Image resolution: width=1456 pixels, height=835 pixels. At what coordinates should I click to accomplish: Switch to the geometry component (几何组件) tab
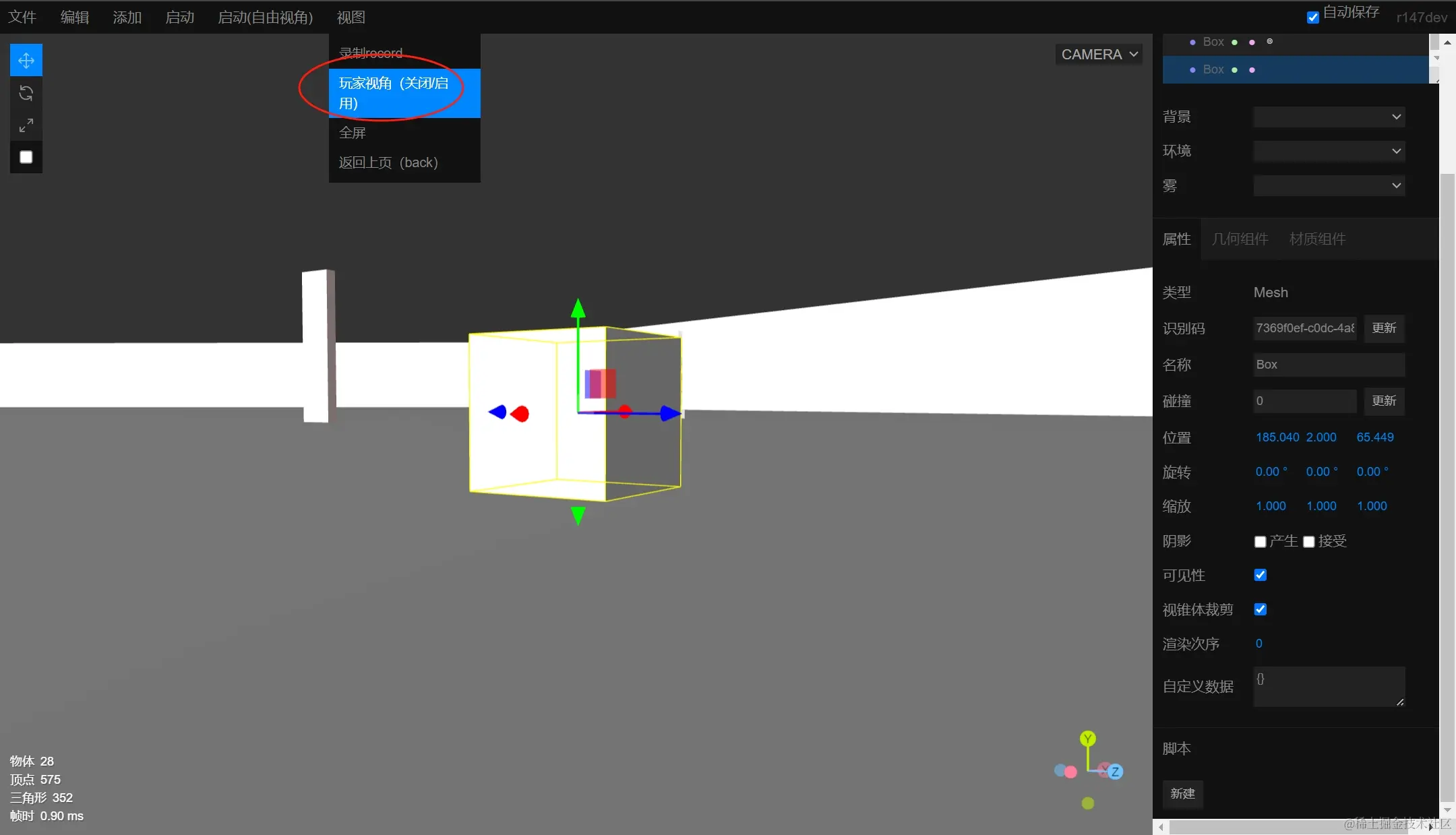click(1240, 239)
